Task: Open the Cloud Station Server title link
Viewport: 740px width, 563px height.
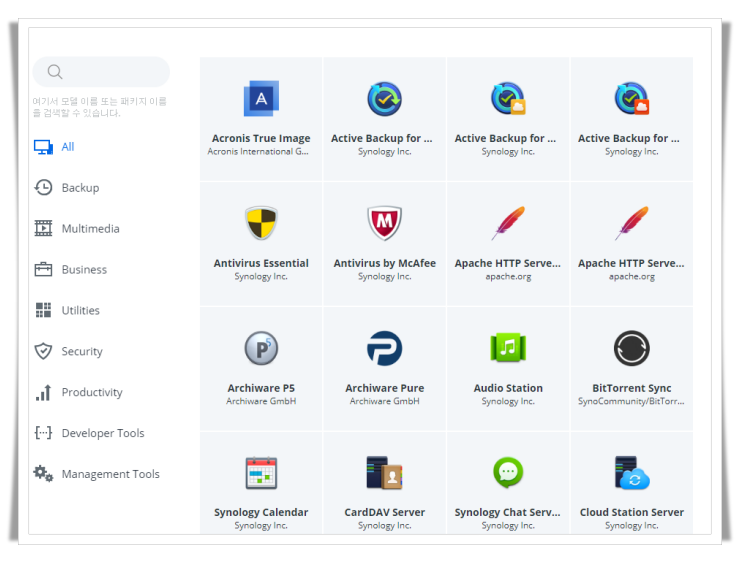Action: (632, 512)
